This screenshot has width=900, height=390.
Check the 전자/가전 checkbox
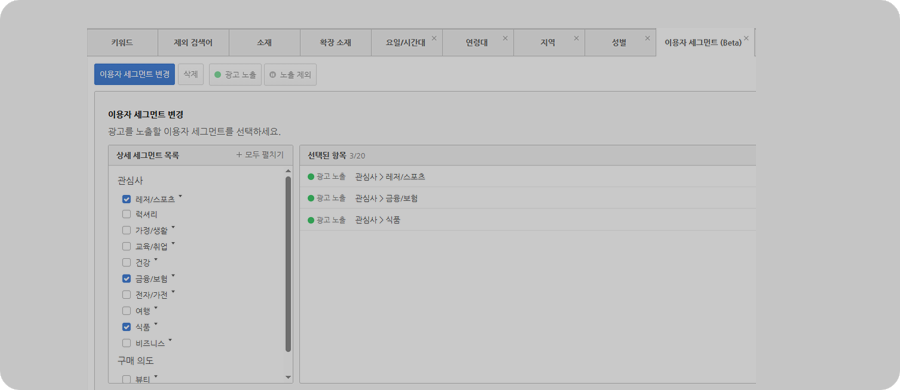126,295
